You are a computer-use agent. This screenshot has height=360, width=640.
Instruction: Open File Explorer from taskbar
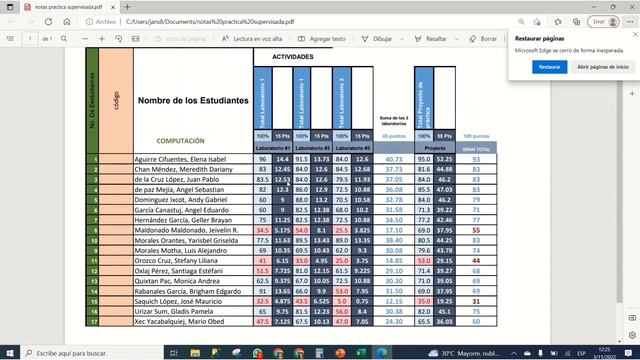(195, 353)
